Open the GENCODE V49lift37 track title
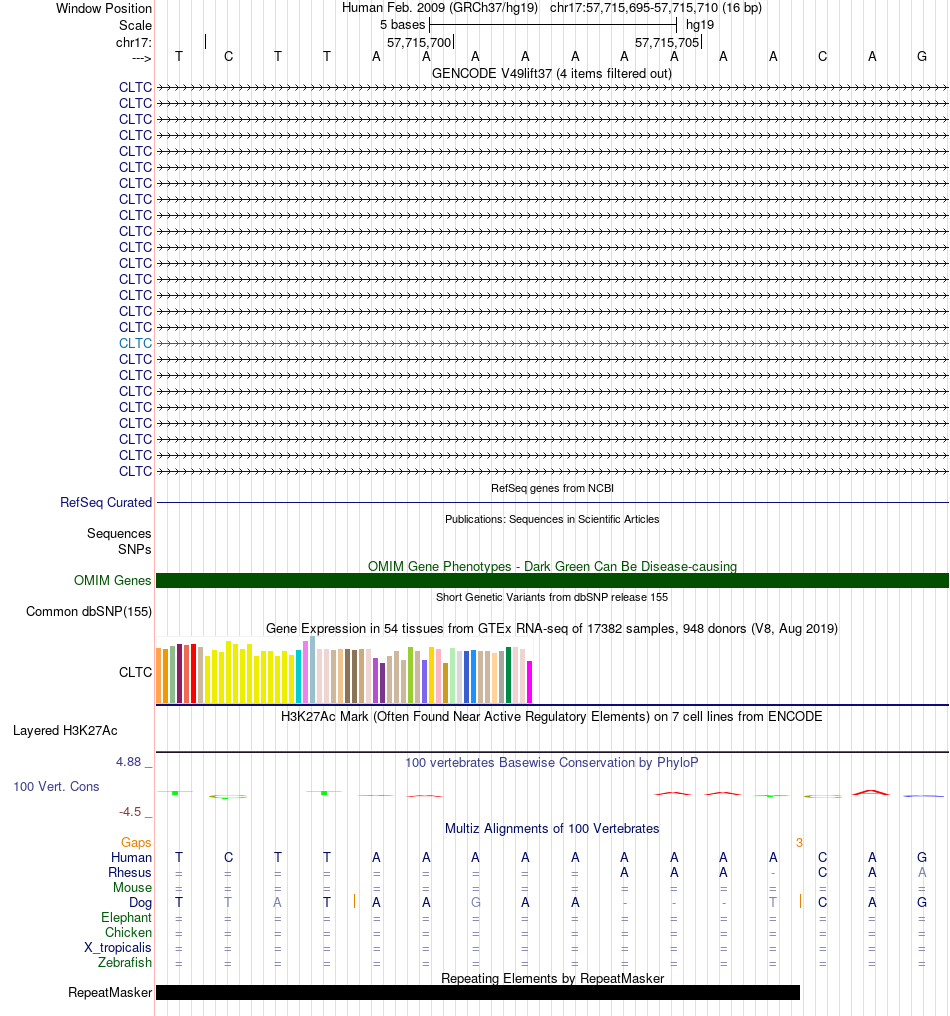 click(551, 73)
